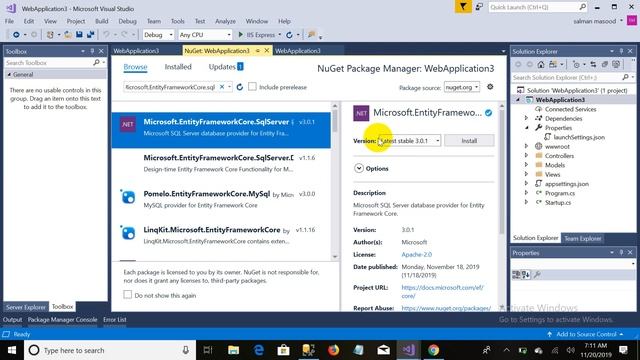Screen dimensions: 640x360
Task: Clear the NuGet search box text
Action: click(x=222, y=87)
